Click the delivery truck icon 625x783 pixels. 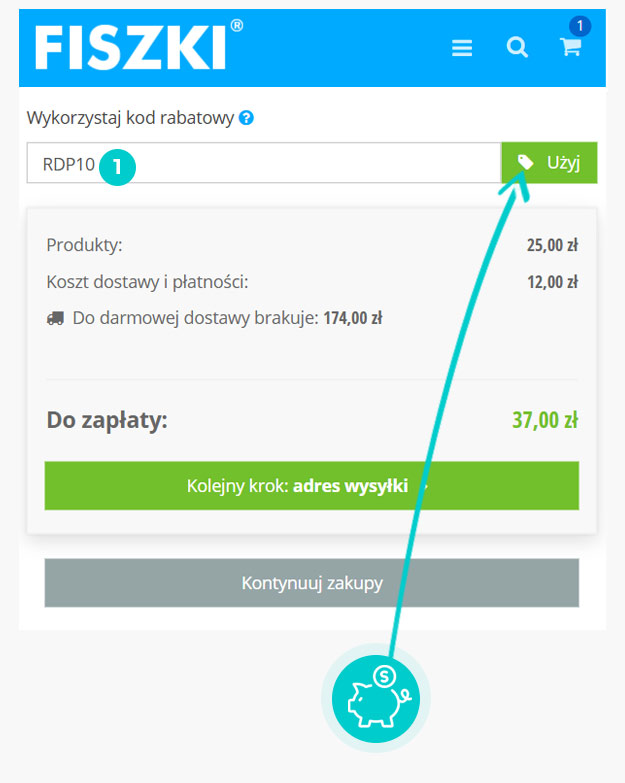pyautogui.click(x=55, y=318)
